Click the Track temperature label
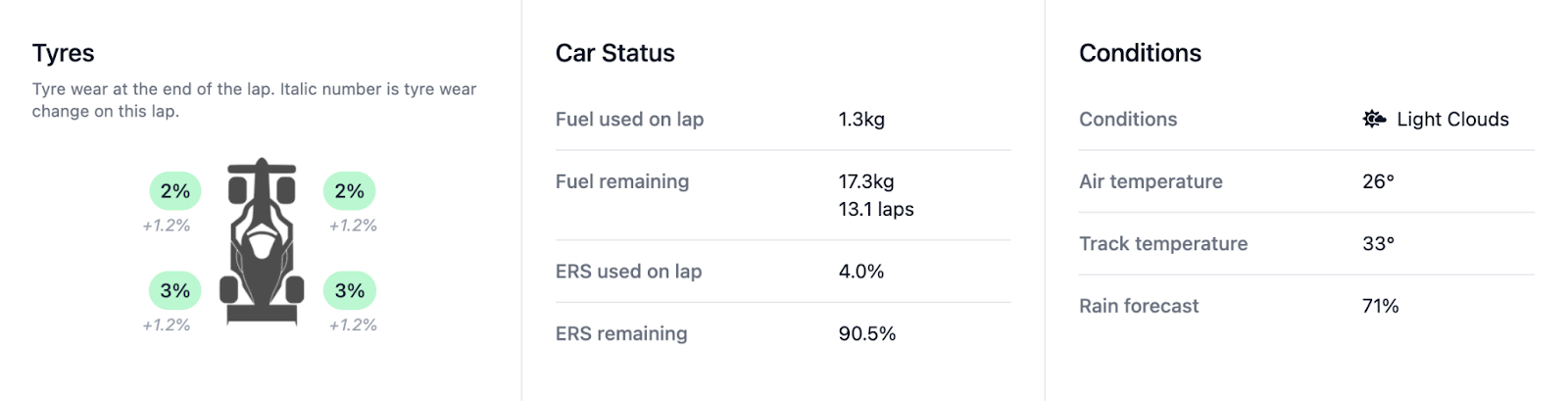This screenshot has height=401, width=1568. pyautogui.click(x=1163, y=244)
